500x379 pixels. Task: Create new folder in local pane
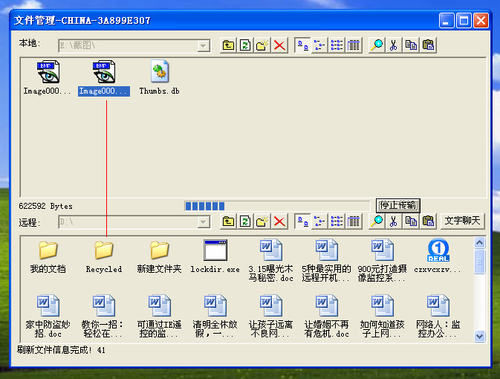262,45
